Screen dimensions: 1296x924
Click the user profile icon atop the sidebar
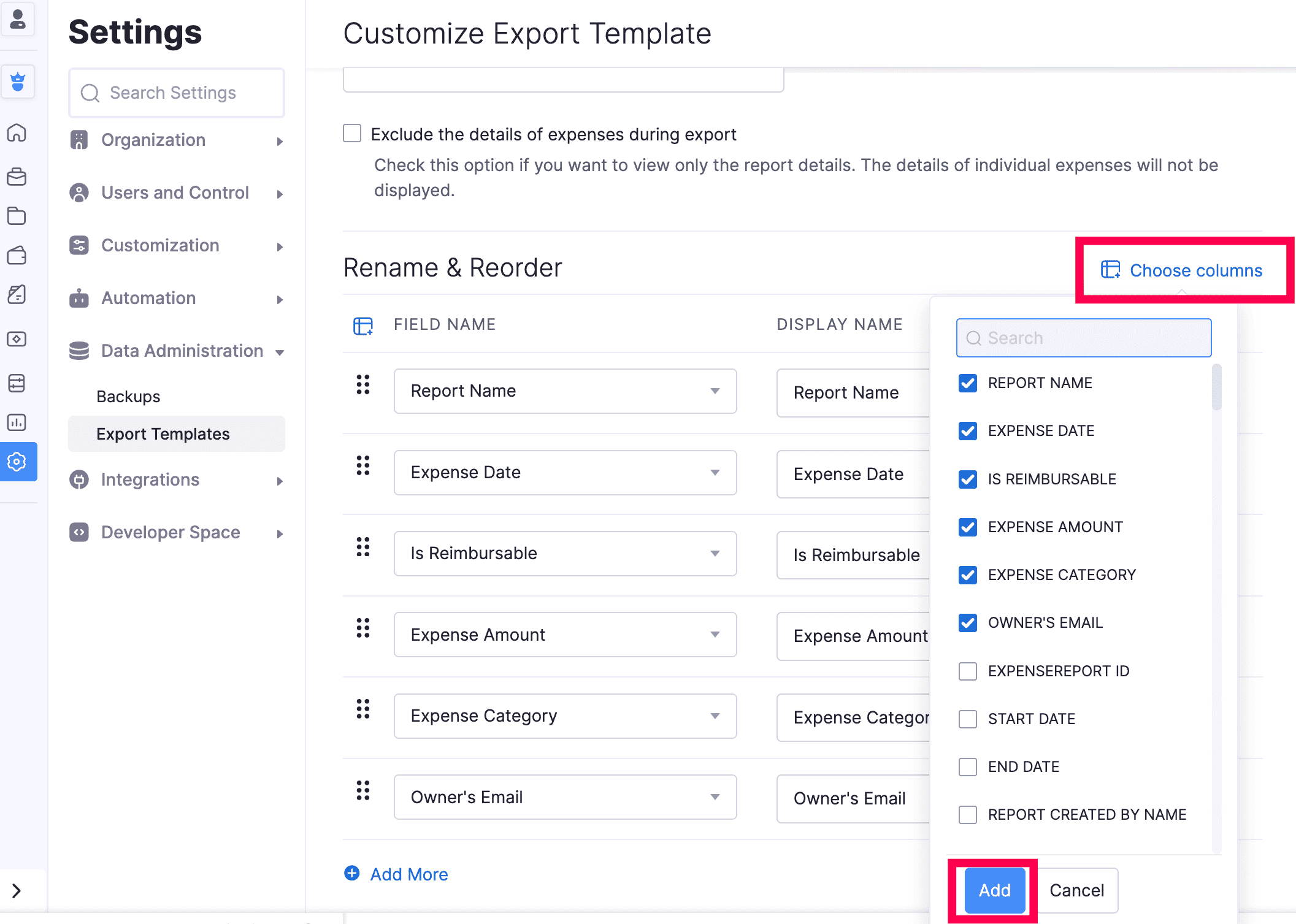click(x=18, y=20)
